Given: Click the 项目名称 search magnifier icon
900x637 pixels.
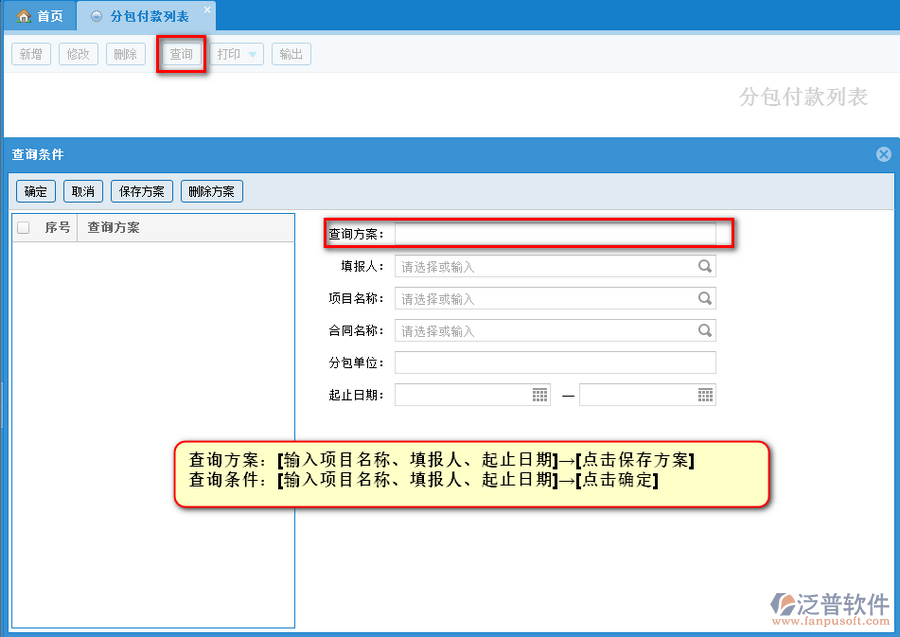Looking at the screenshot, I should pos(705,298).
